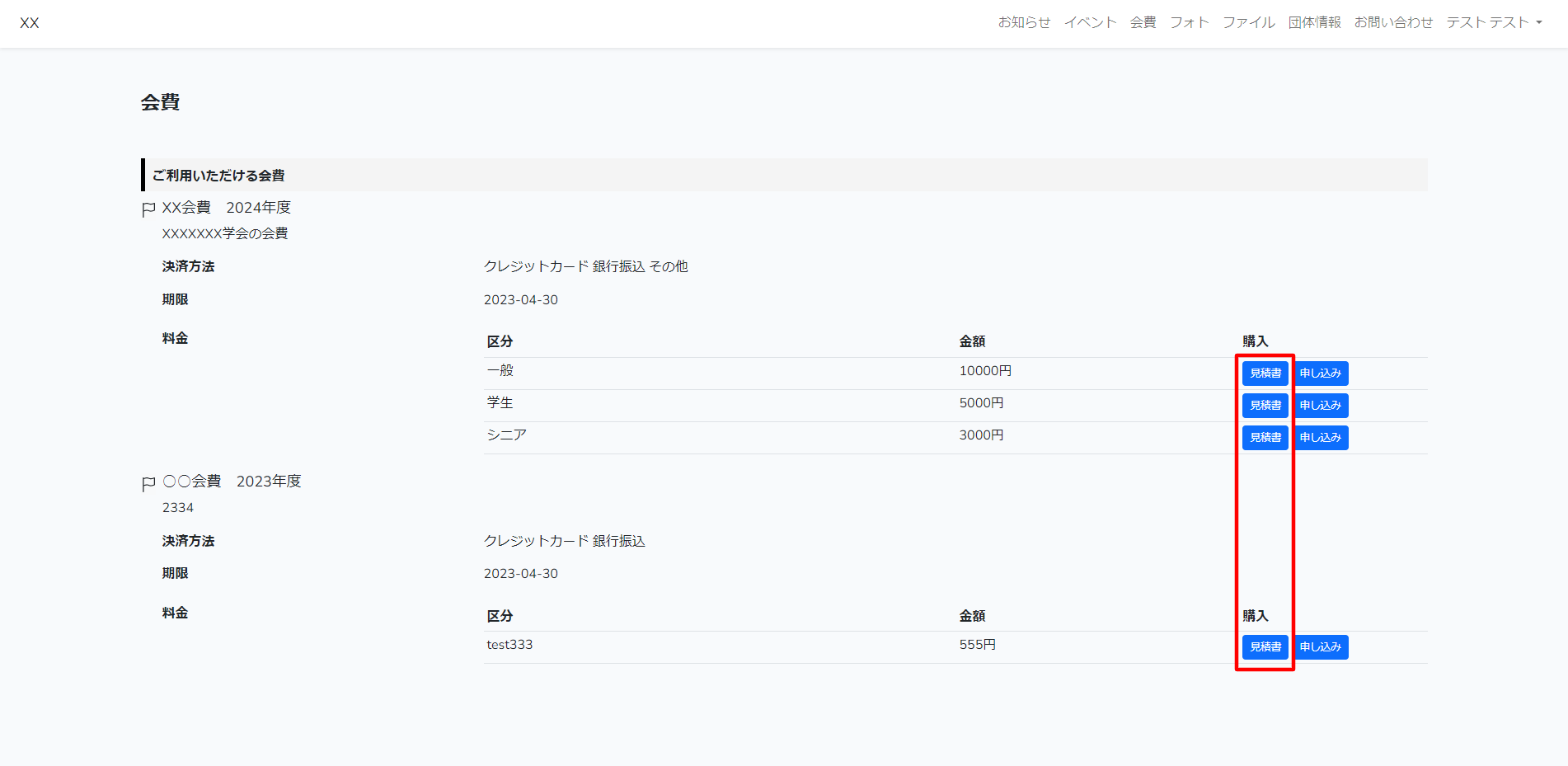Click the 一般 category cell
Image resolution: width=1568 pixels, height=766 pixels.
(x=500, y=371)
